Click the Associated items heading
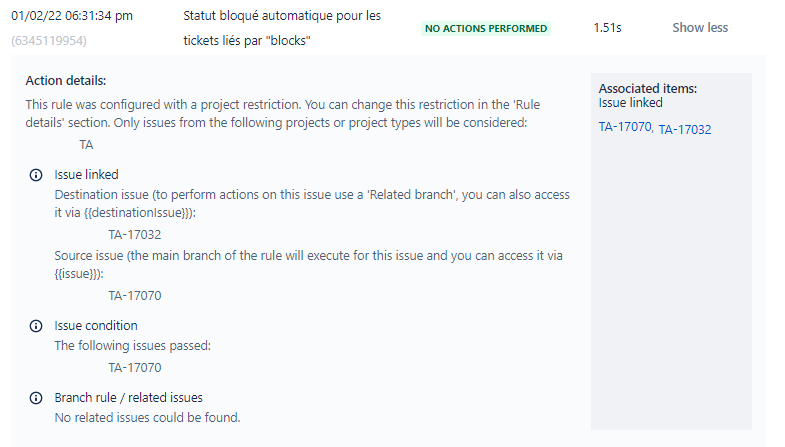The width and height of the screenshot is (785, 447). pyautogui.click(x=648, y=89)
